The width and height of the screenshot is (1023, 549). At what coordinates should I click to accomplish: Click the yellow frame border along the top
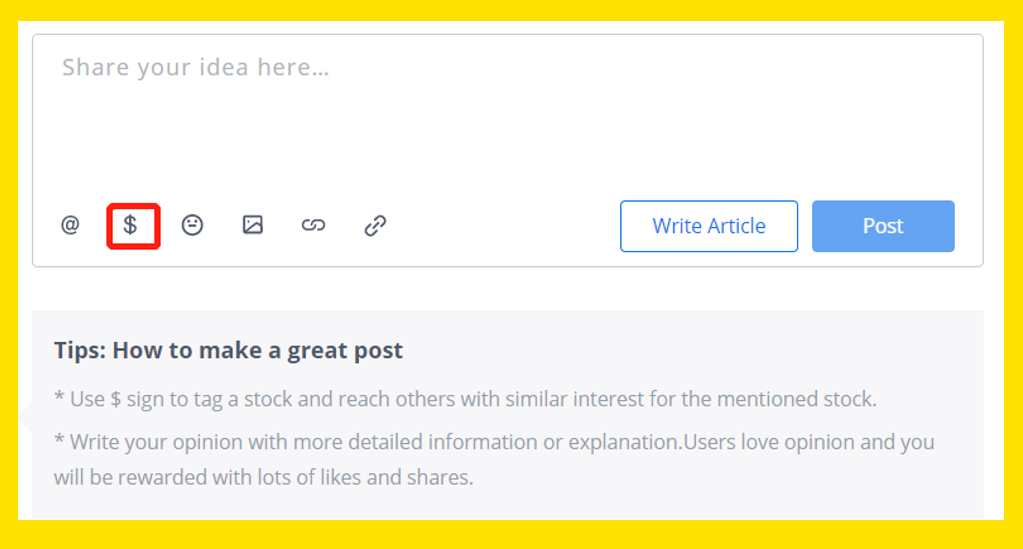512,10
